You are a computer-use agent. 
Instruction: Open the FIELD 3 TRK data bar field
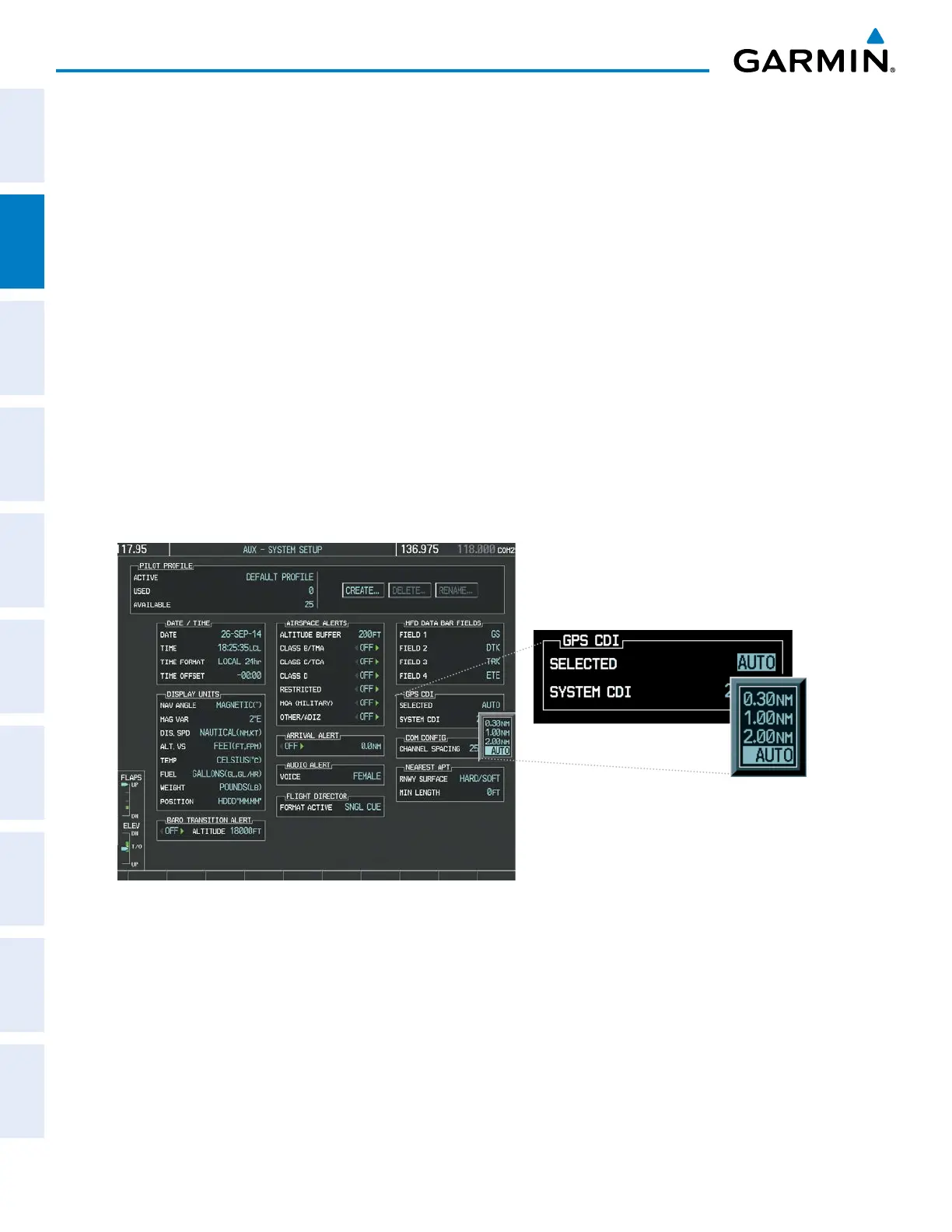[493, 662]
